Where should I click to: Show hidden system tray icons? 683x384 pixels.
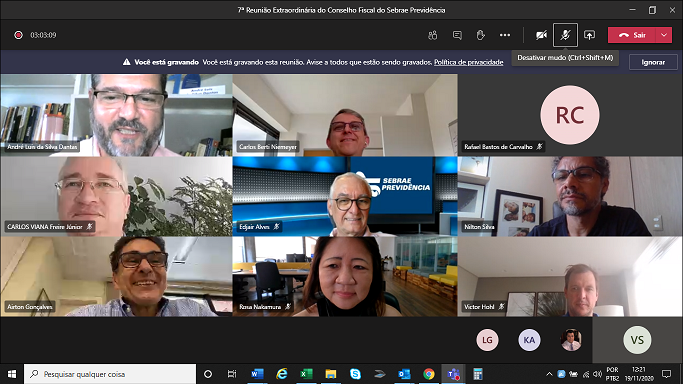(549, 374)
